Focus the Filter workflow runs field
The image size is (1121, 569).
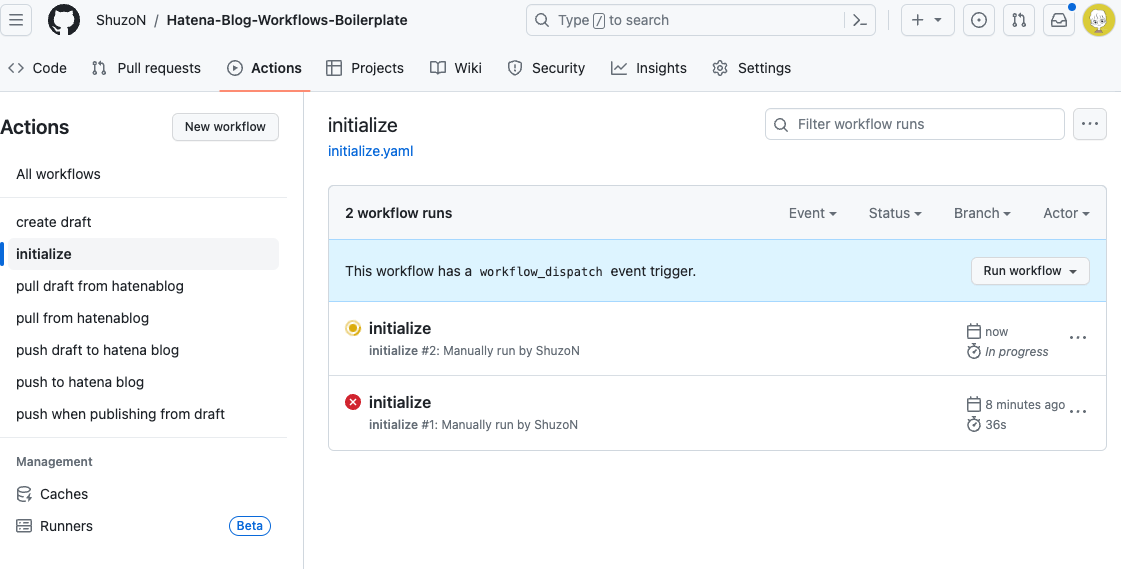pyautogui.click(x=914, y=124)
